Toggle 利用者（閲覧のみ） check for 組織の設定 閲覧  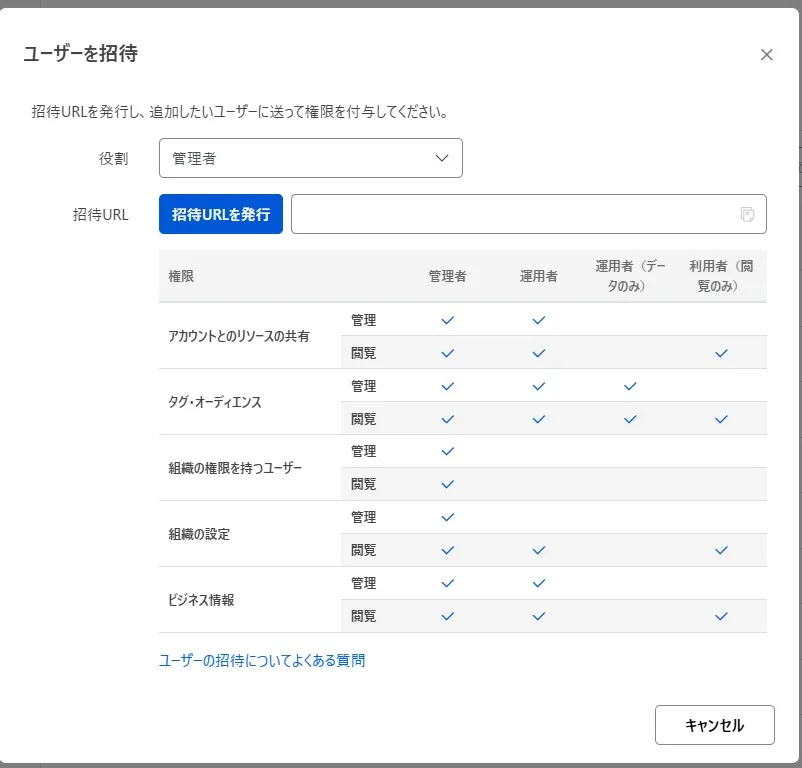coord(720,549)
